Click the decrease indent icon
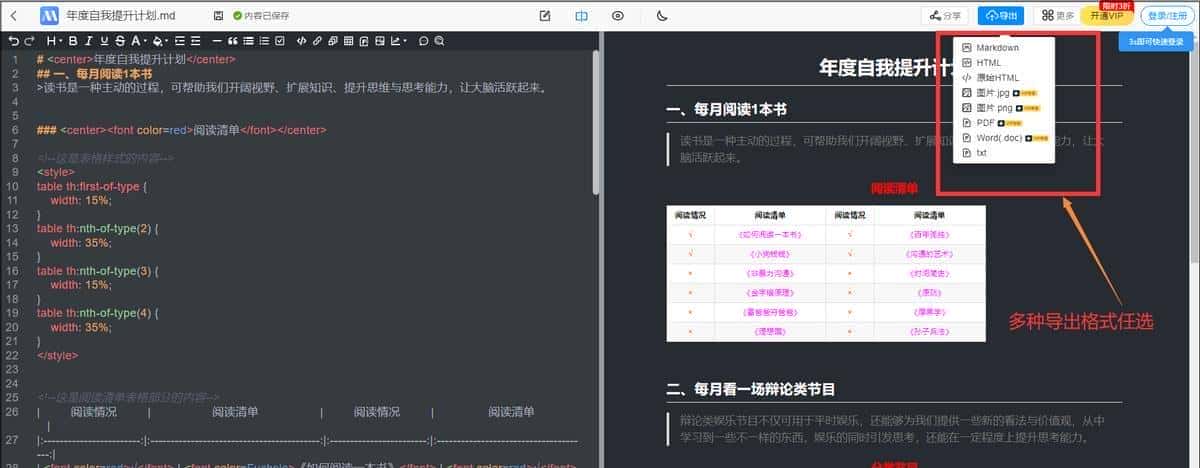1200x468 pixels. pos(195,41)
